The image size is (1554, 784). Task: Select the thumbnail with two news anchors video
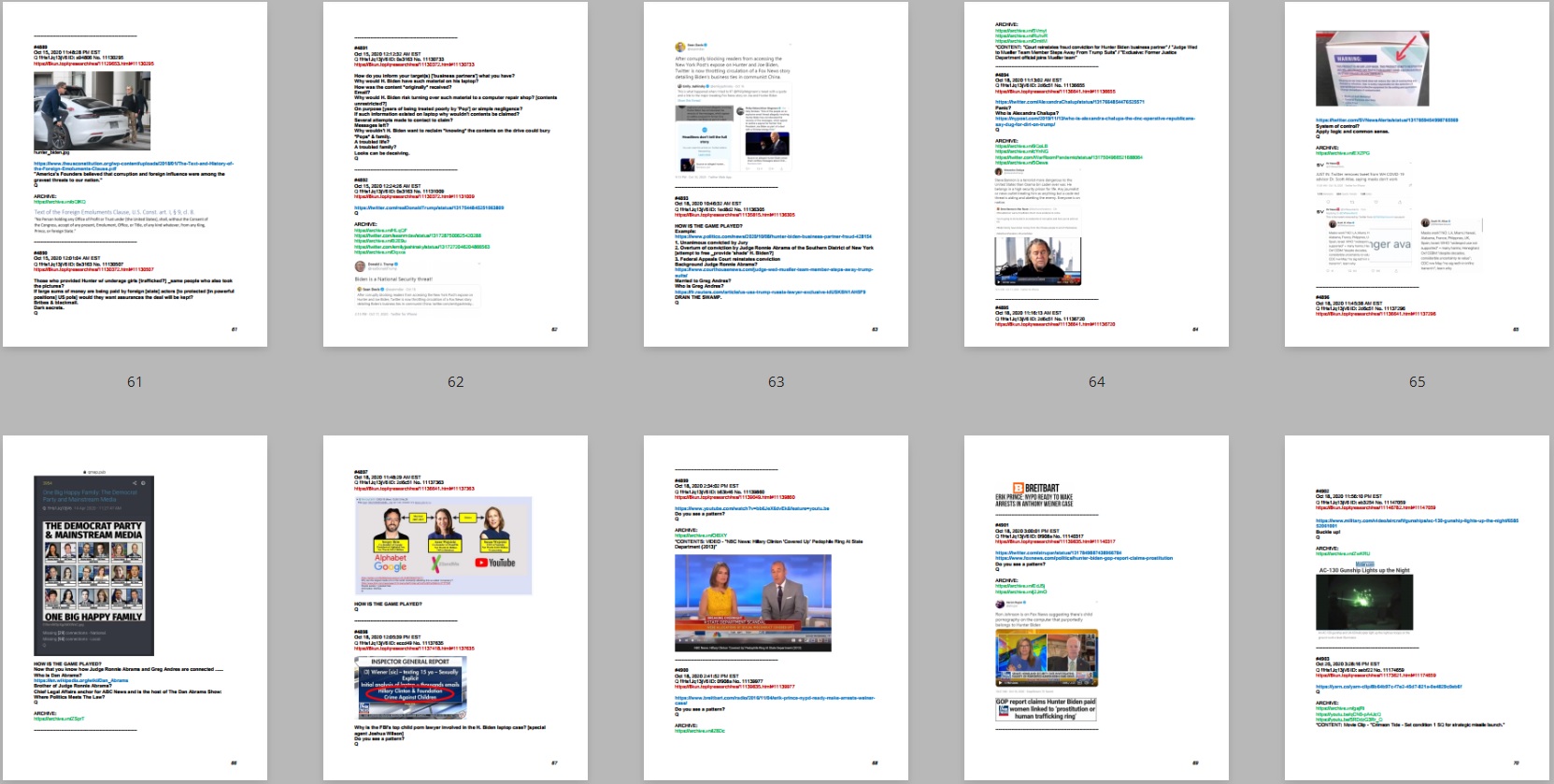coord(776,607)
